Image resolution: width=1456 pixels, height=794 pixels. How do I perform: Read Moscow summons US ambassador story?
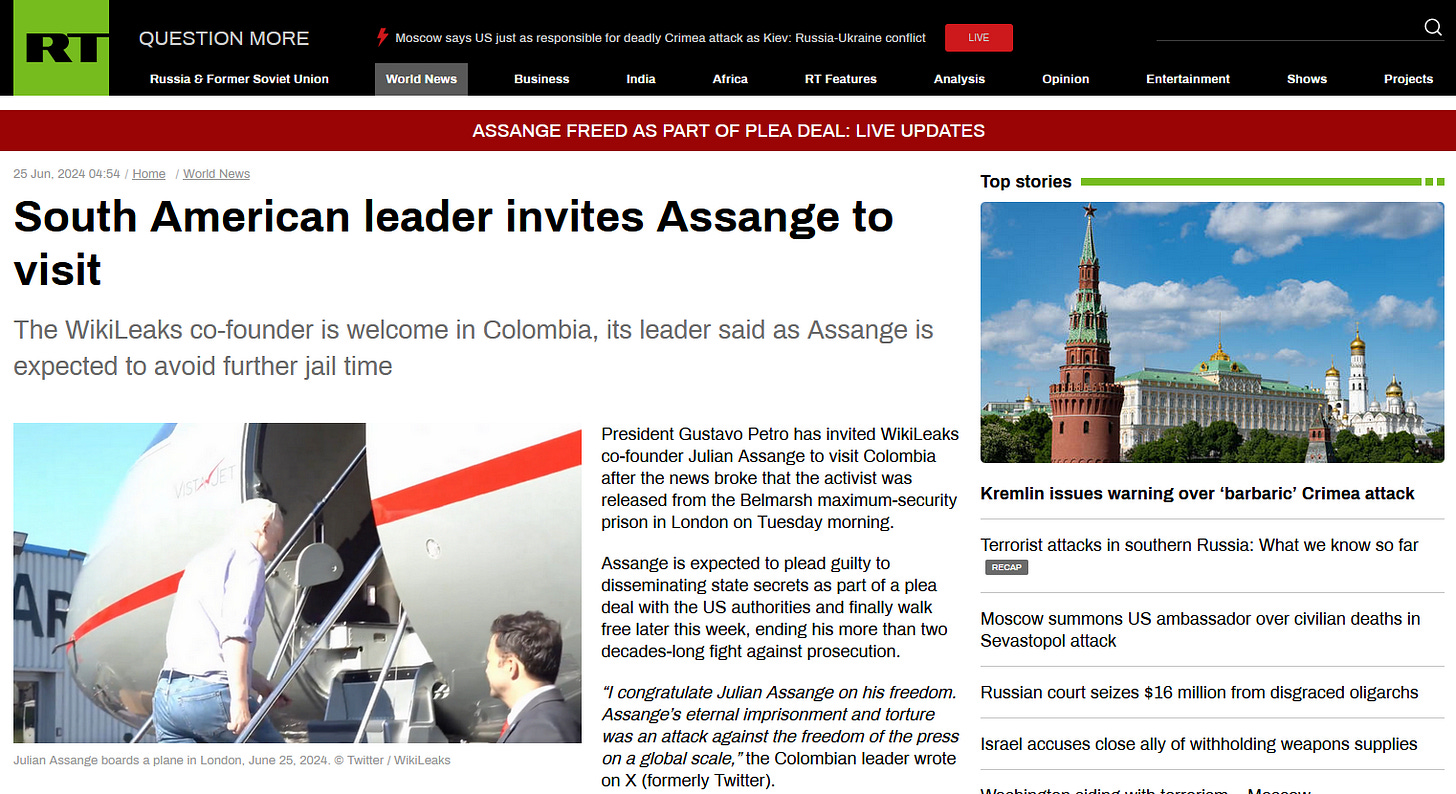tap(1200, 630)
